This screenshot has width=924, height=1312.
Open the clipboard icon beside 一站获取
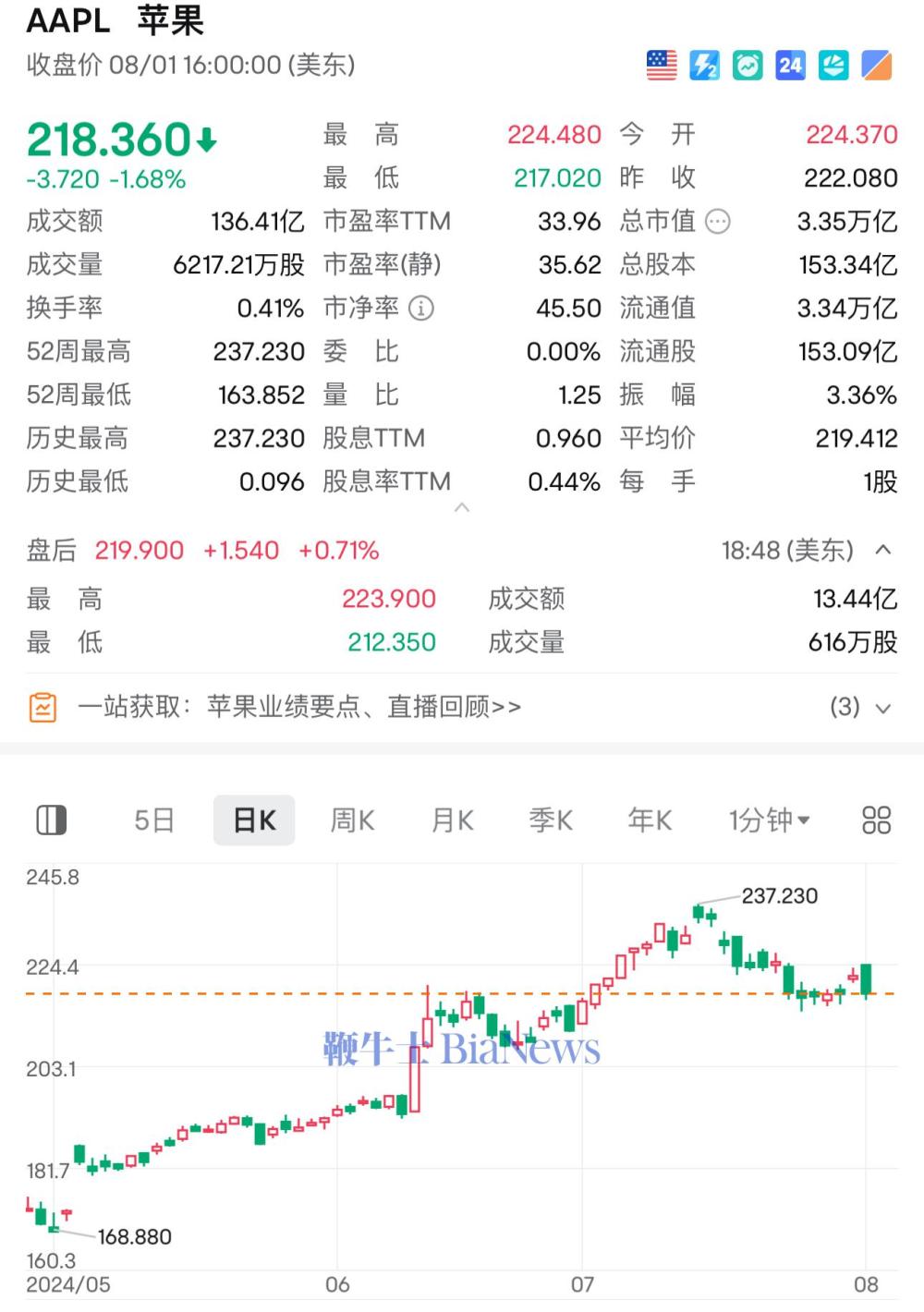pos(42,707)
